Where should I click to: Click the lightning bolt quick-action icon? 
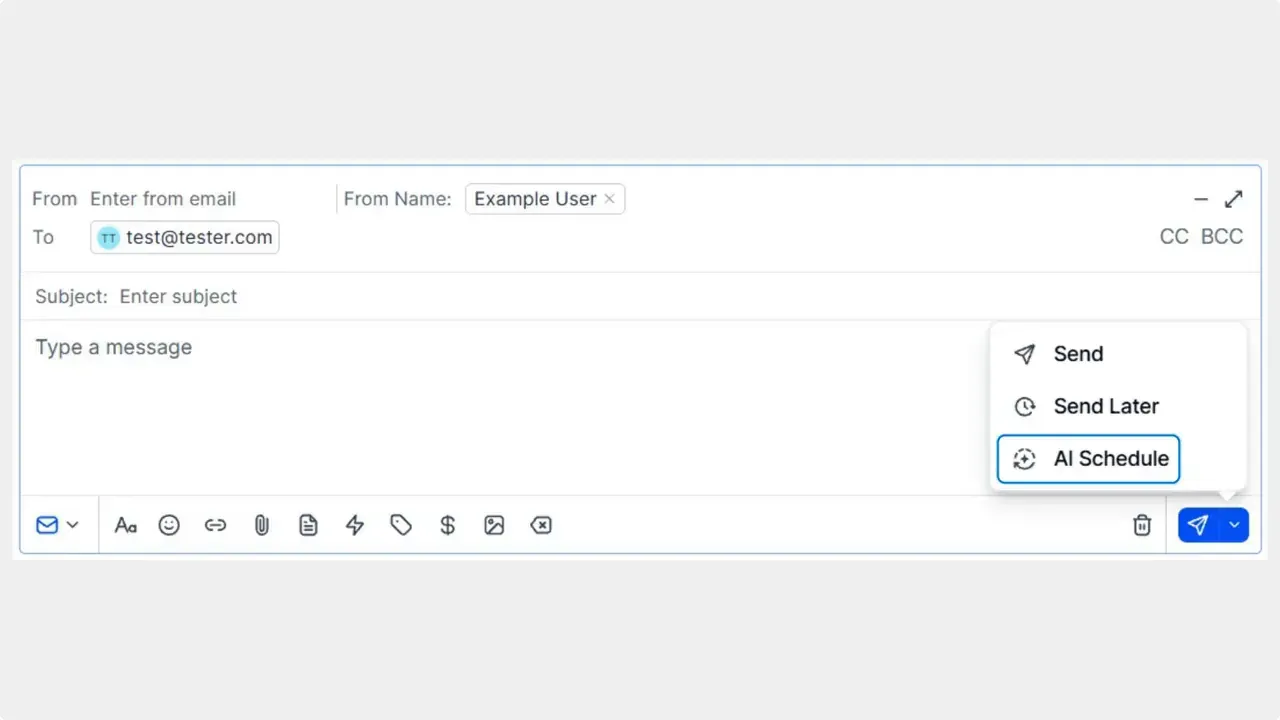[x=355, y=525]
